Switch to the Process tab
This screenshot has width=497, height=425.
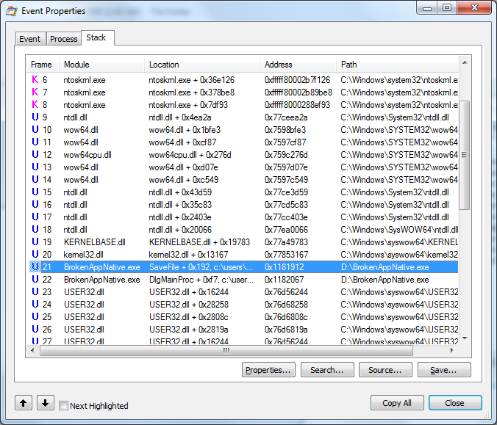tap(63, 39)
